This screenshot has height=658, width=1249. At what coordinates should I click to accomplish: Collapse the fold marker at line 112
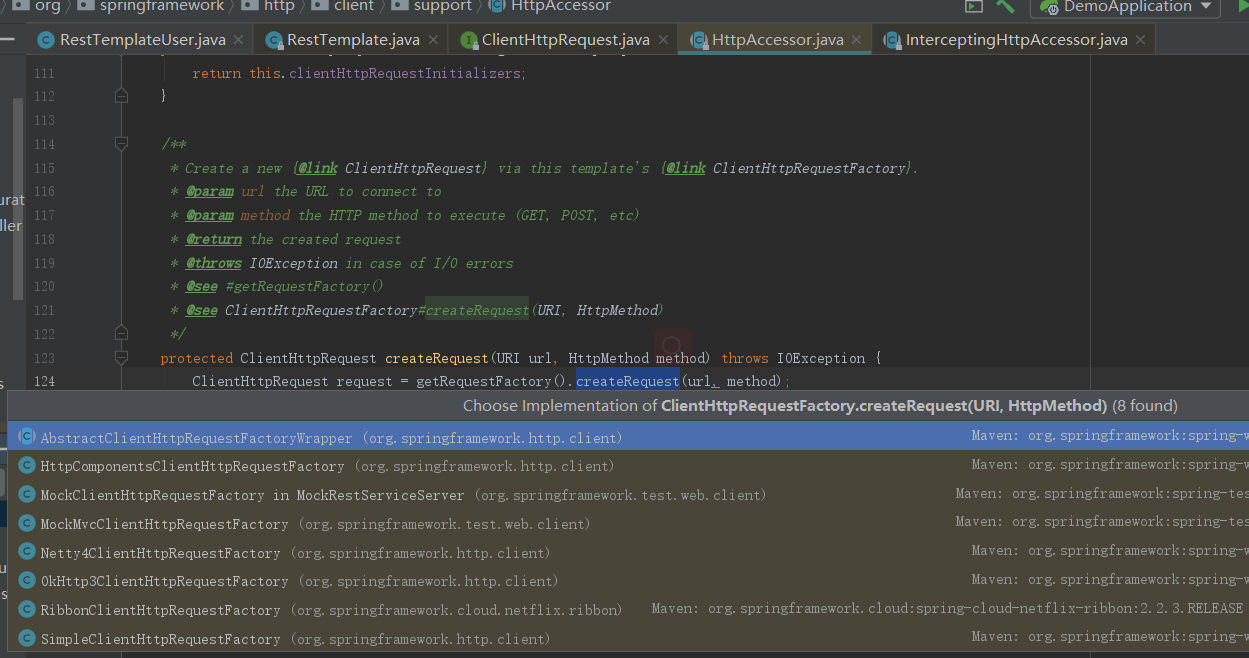tap(121, 96)
